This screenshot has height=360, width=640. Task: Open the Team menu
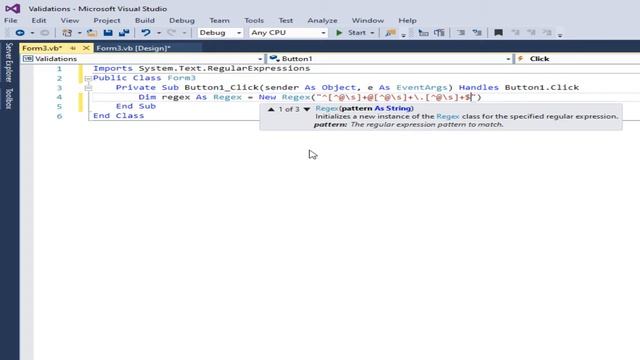coord(219,20)
